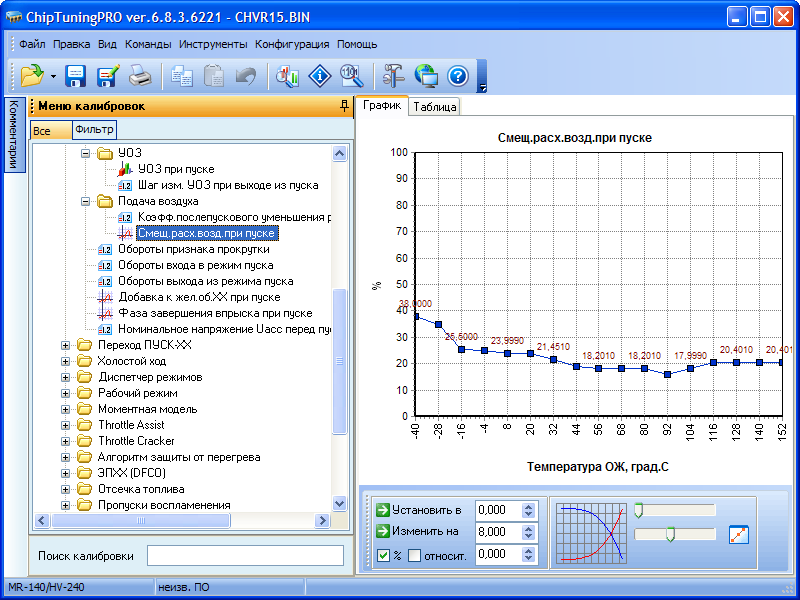Click the printer icon in toolbar
Screen dimensions: 800x600
(x=140, y=75)
